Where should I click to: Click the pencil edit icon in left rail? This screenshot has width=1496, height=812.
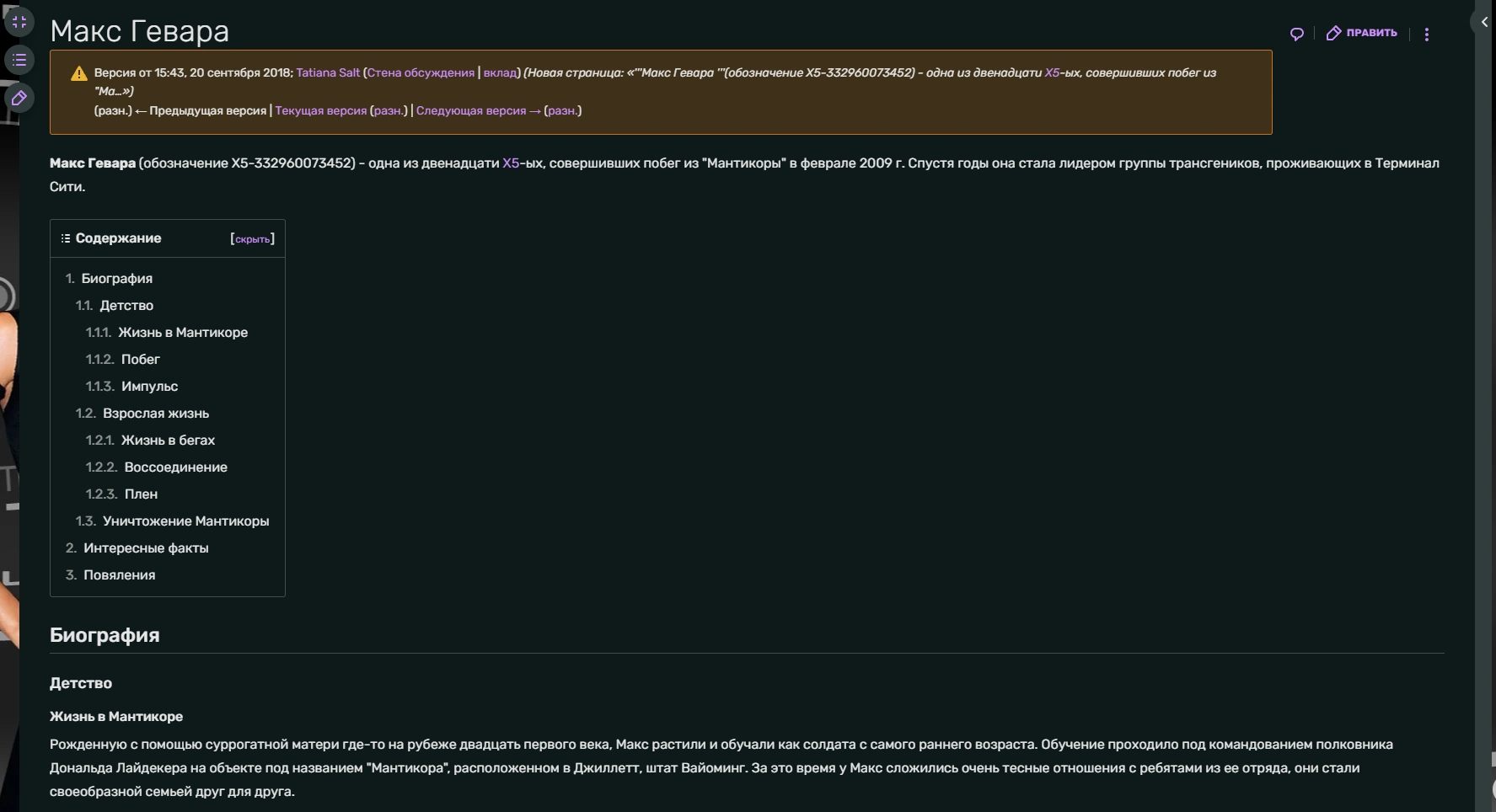pyautogui.click(x=19, y=99)
